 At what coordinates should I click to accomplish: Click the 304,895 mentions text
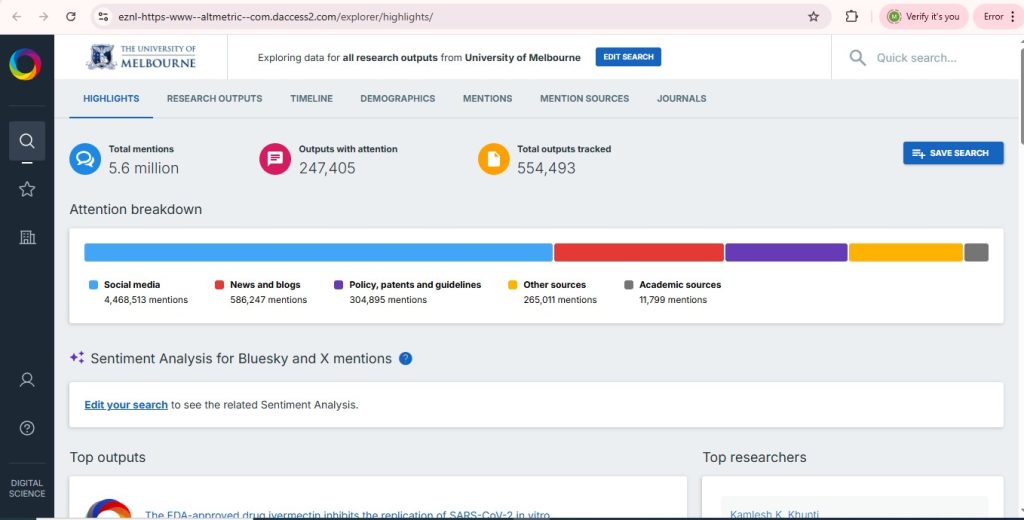(388, 300)
